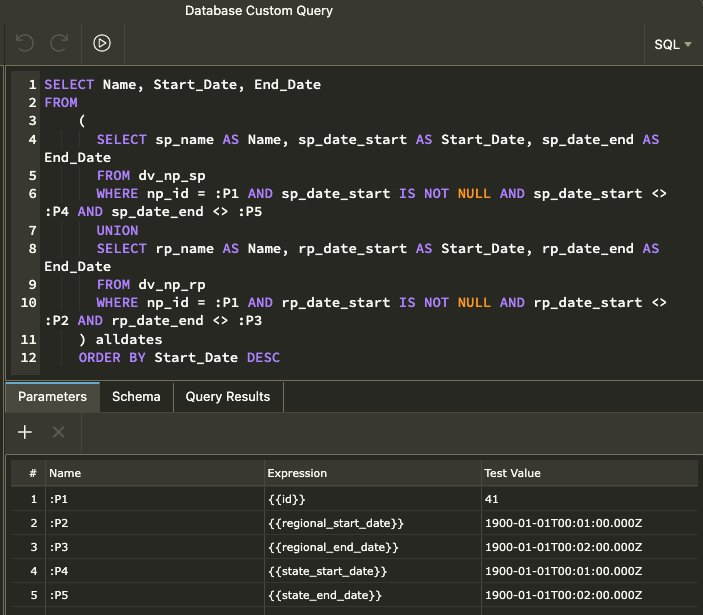Remove the parameter with the X icon
Screen dimensions: 703x615
(x=58, y=432)
